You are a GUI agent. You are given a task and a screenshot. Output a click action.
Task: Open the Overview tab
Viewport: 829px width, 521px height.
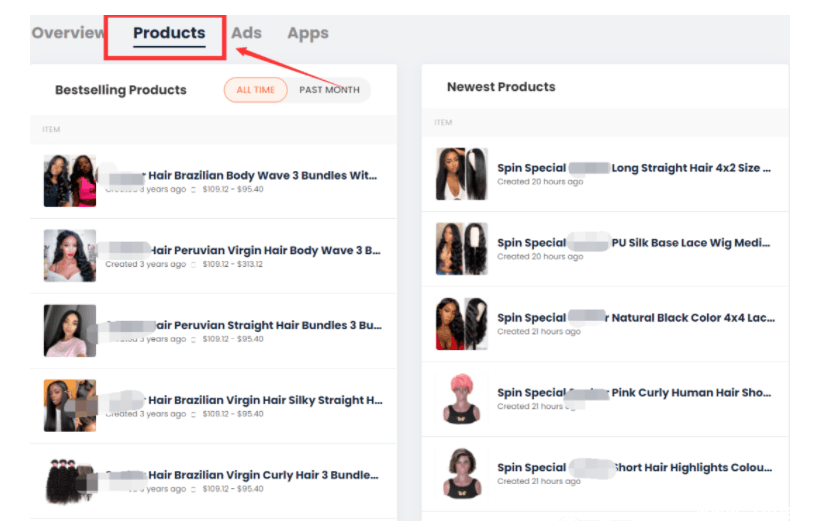(x=68, y=33)
